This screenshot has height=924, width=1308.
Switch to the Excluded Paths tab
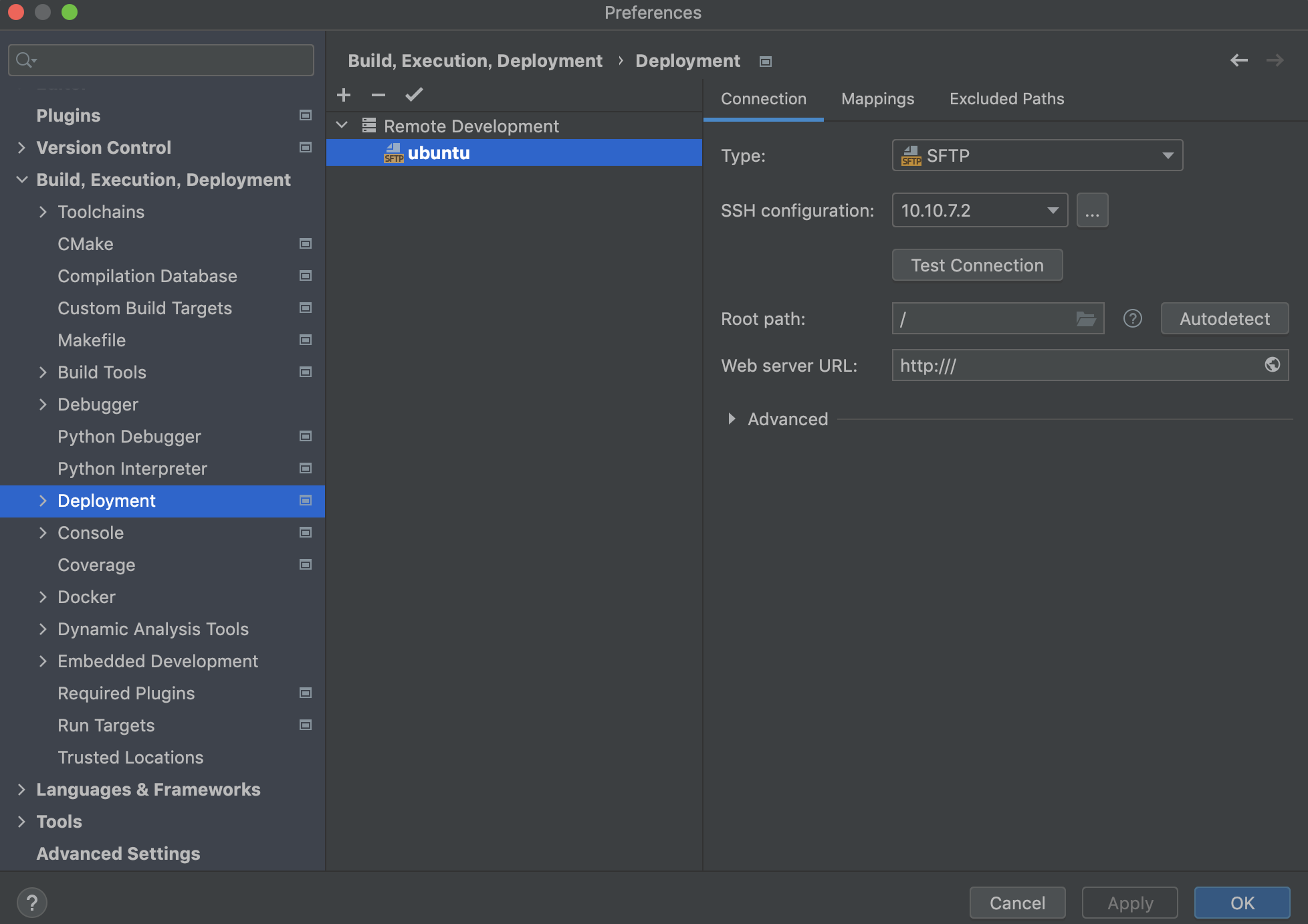coord(1006,99)
